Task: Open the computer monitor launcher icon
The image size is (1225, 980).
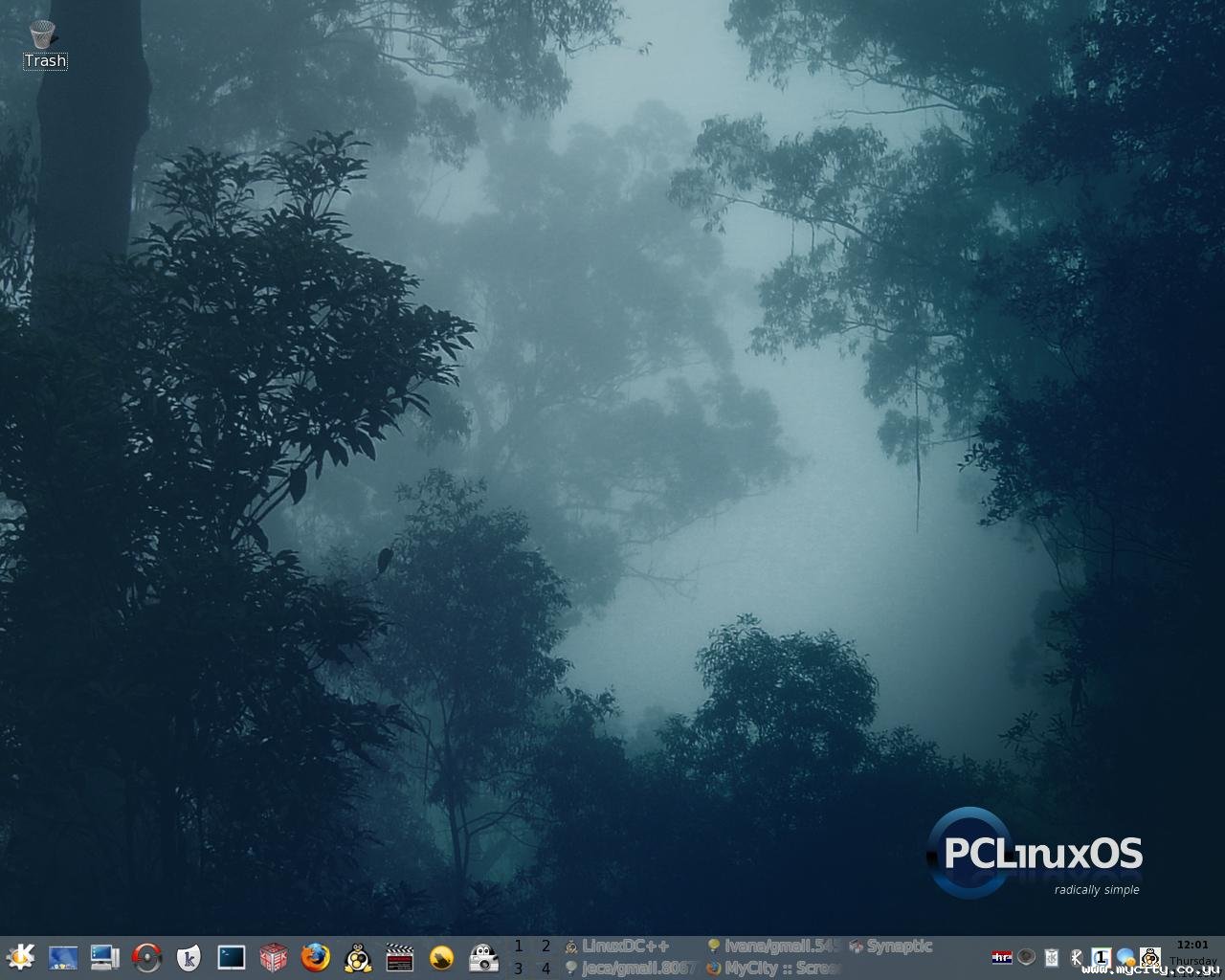Action: (x=104, y=957)
